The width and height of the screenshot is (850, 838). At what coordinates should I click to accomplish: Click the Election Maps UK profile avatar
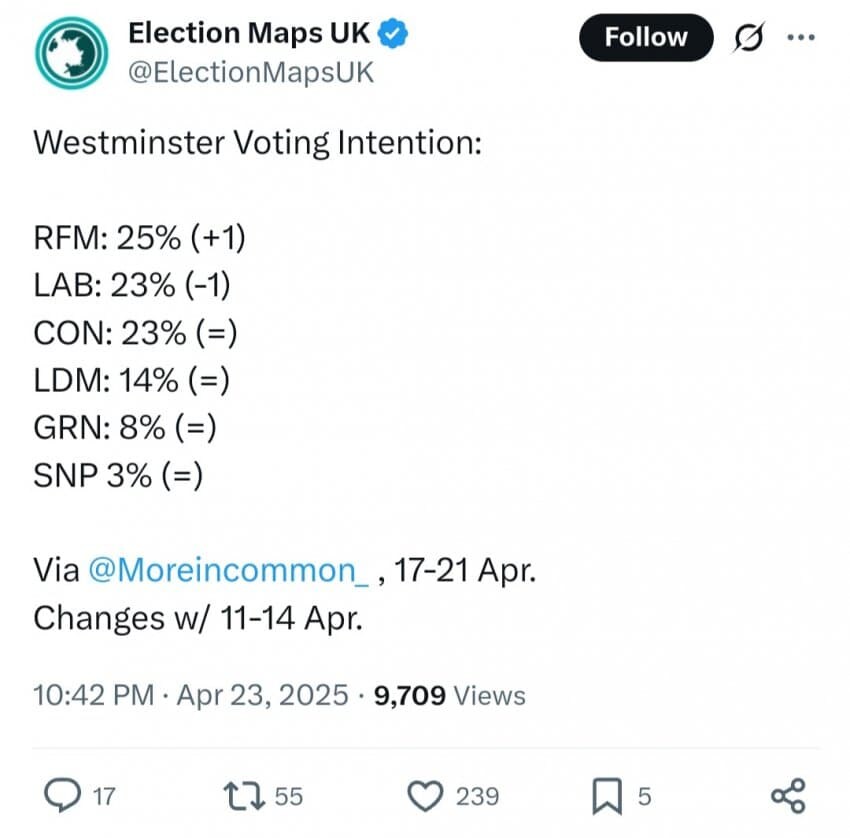pos(72,53)
